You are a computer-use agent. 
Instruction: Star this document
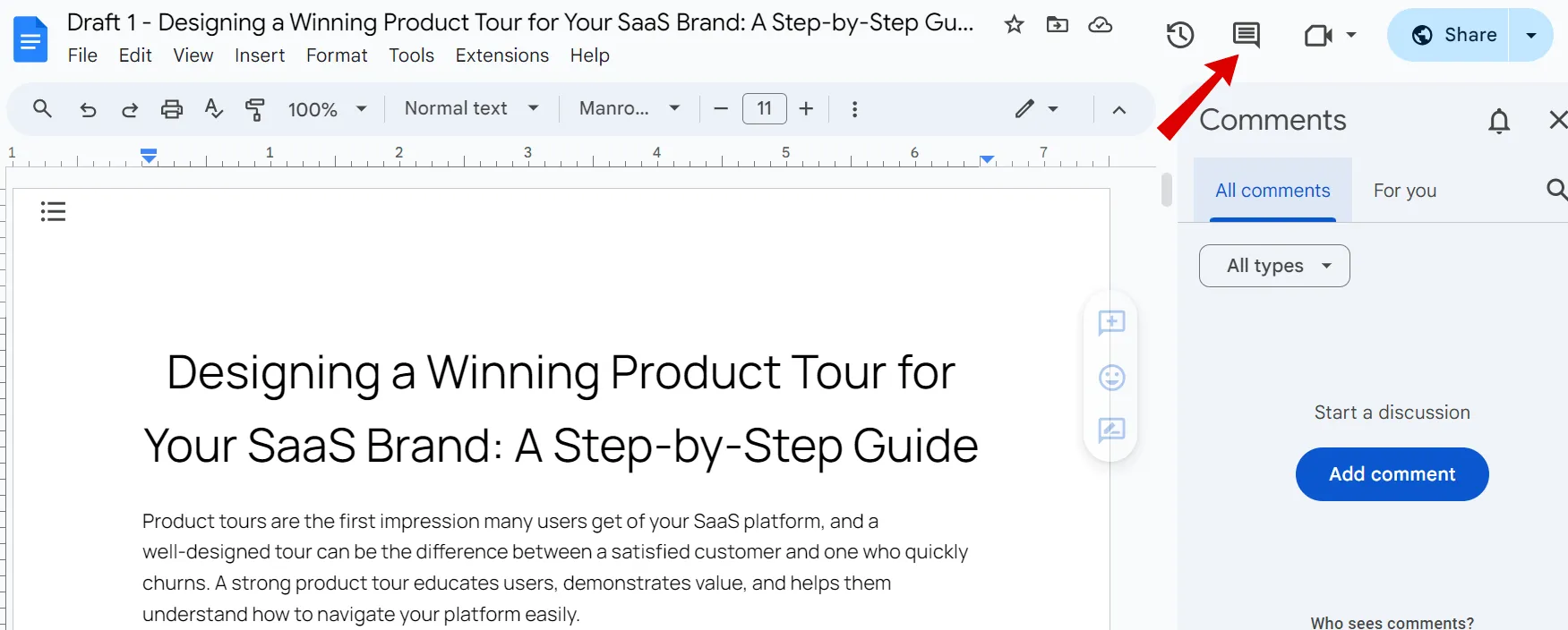1014,25
